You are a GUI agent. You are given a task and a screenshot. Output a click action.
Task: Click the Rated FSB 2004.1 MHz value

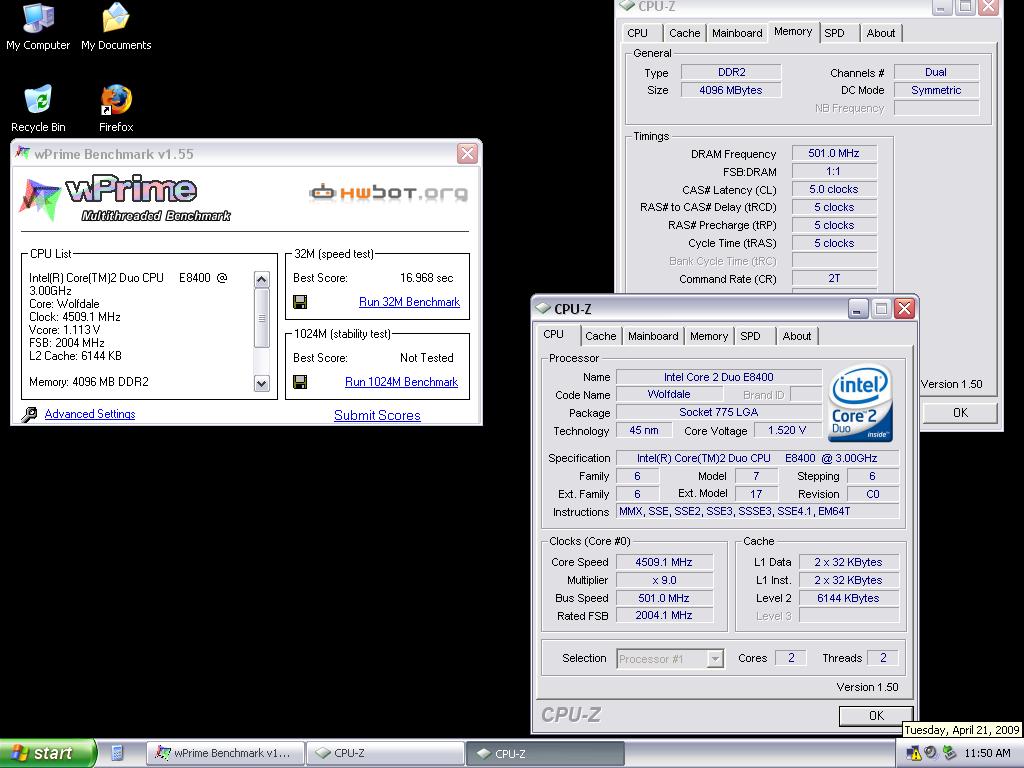[664, 616]
